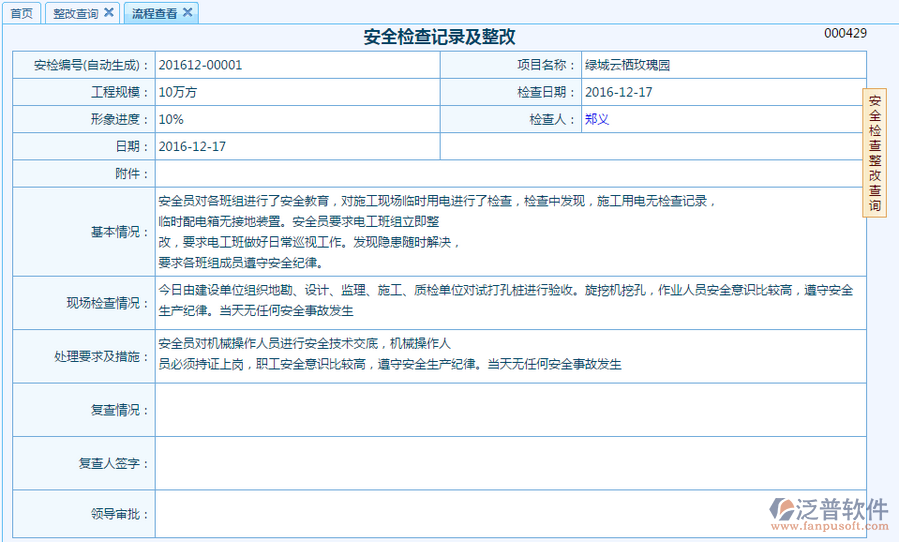Select the 项目名称 field 绿城云栖玫瑰园
Viewport: 899px width, 542px height.
coord(627,65)
